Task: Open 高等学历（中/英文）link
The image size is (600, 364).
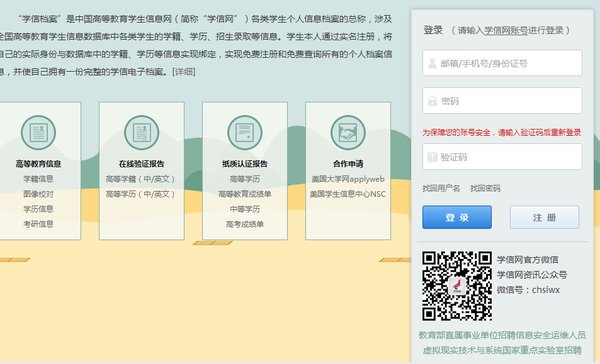Action: point(140,194)
